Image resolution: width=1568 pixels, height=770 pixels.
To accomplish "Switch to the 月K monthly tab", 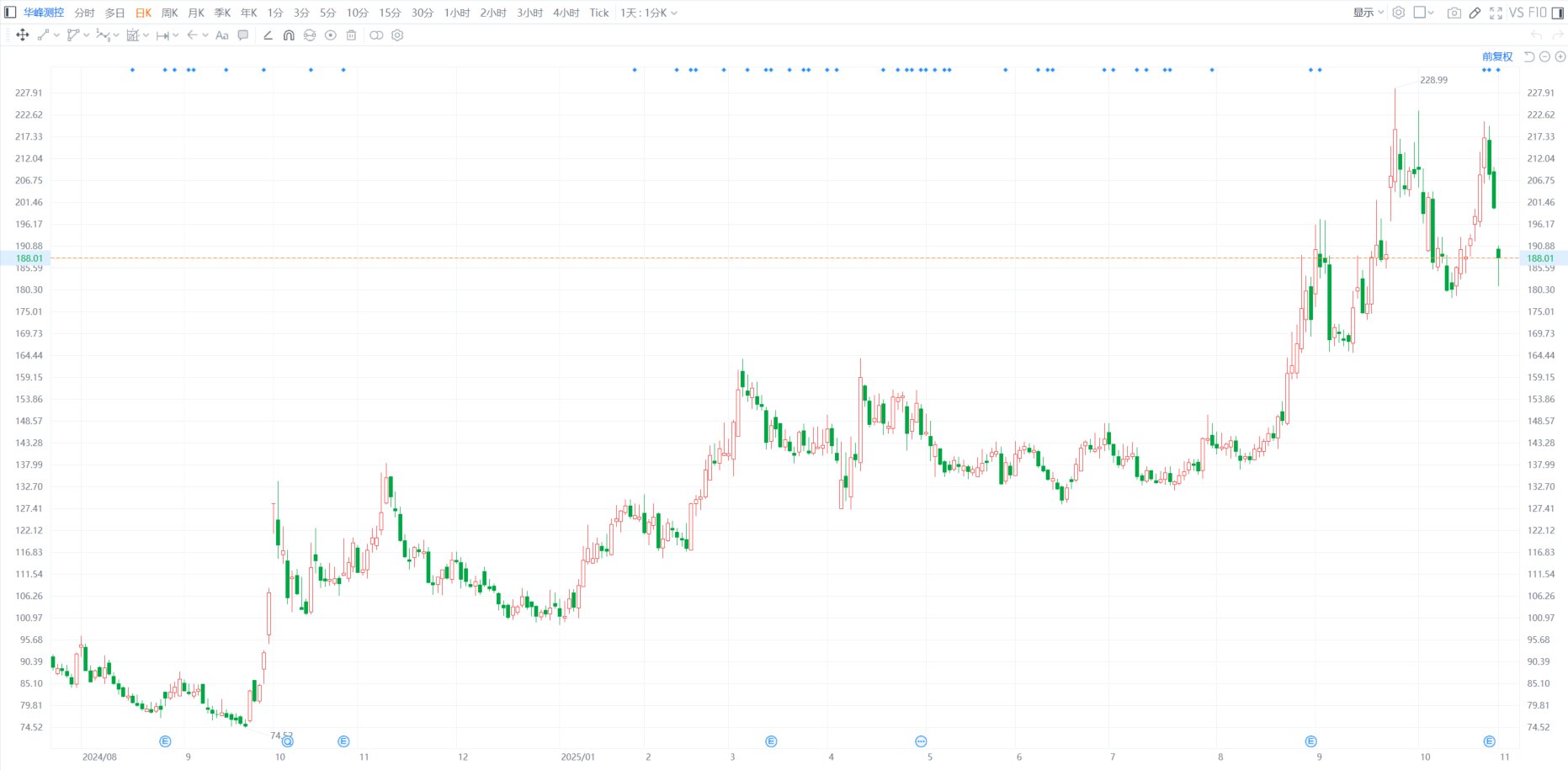I will coord(196,13).
